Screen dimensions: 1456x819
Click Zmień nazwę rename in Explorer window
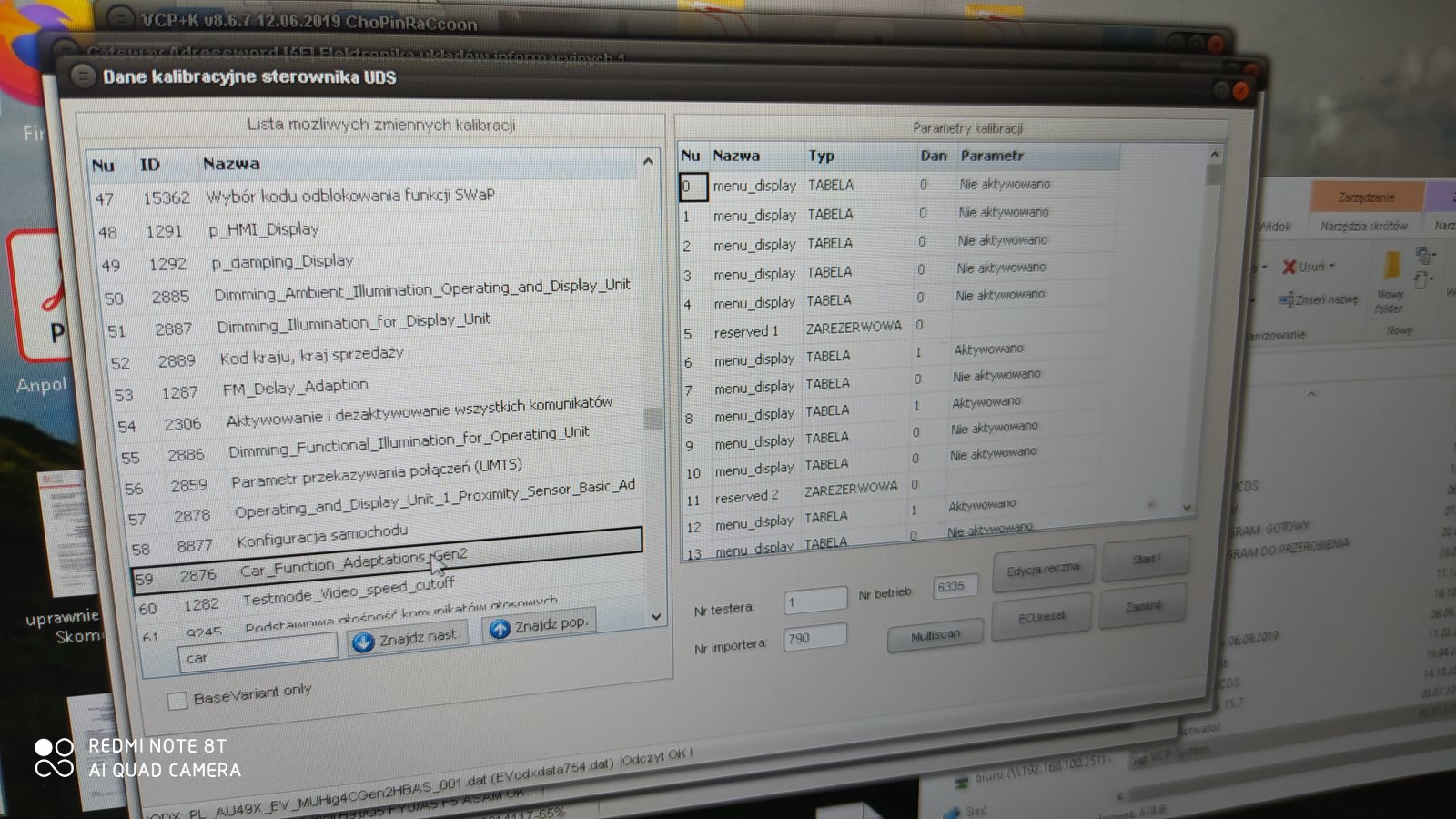(1318, 299)
